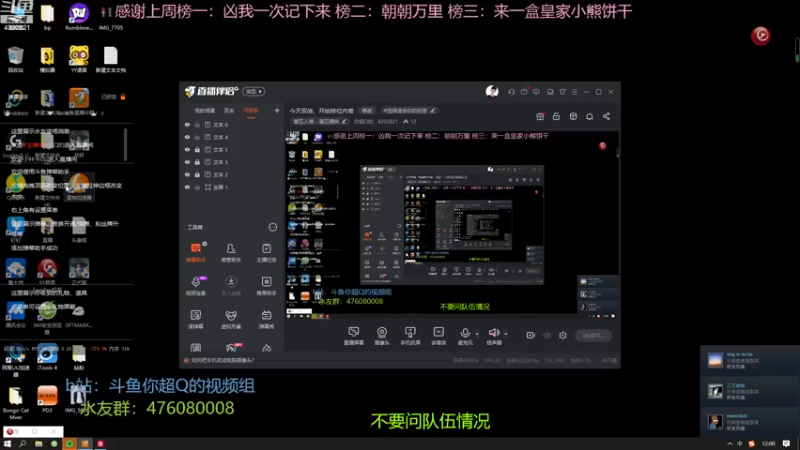Screen dimensions: 800x450
Task: Click the start streaming button
Action: (x=594, y=335)
